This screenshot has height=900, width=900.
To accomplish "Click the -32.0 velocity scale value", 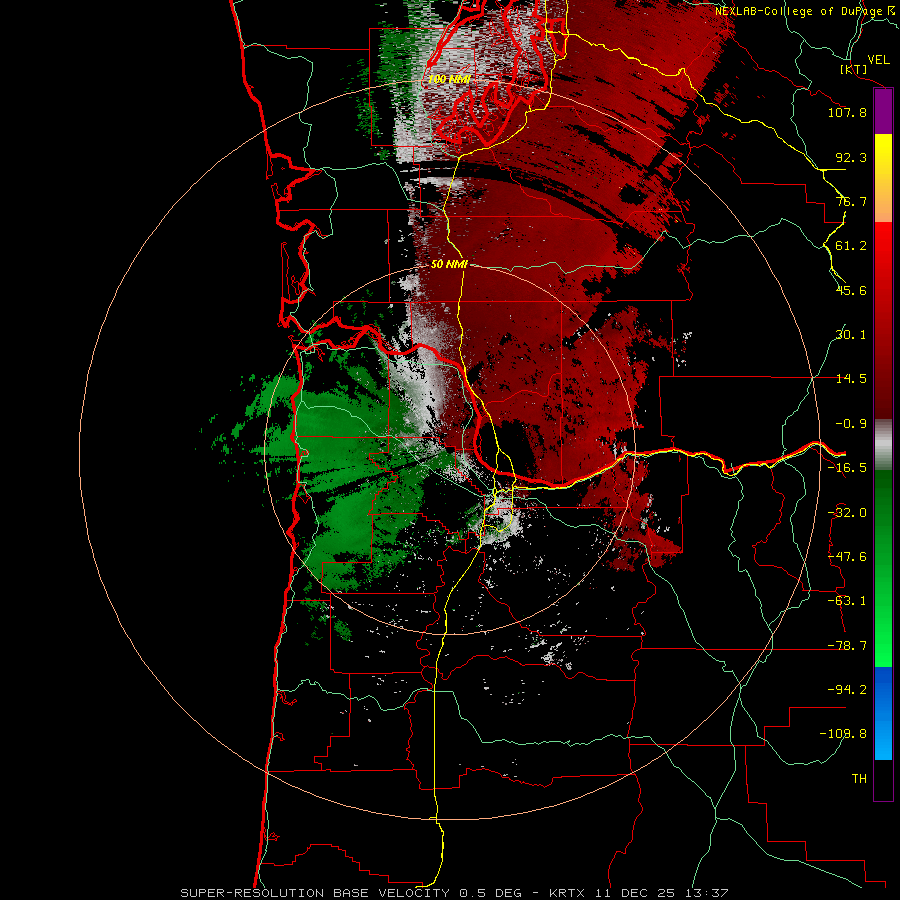I will 847,513.
